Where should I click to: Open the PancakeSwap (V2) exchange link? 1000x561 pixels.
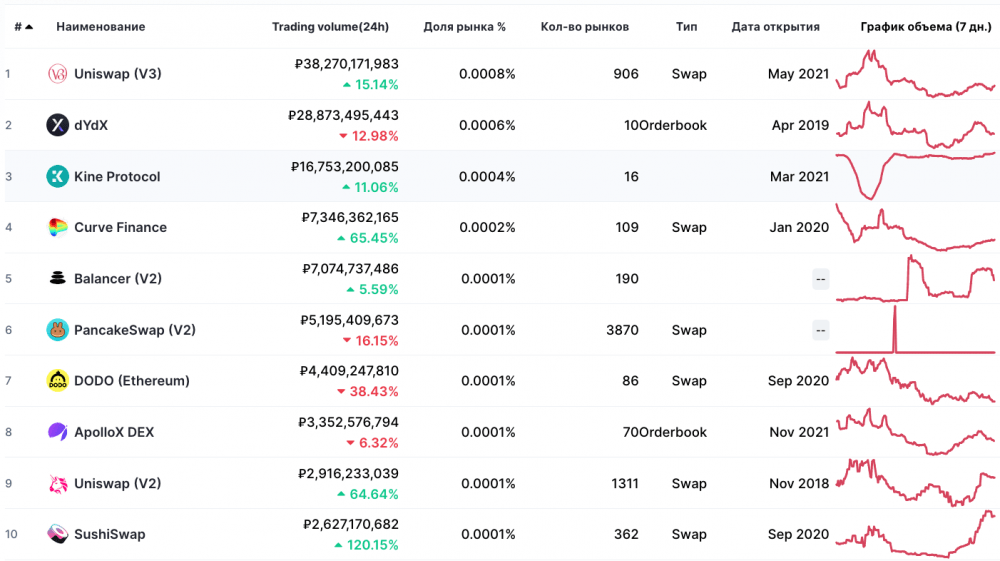tap(135, 330)
